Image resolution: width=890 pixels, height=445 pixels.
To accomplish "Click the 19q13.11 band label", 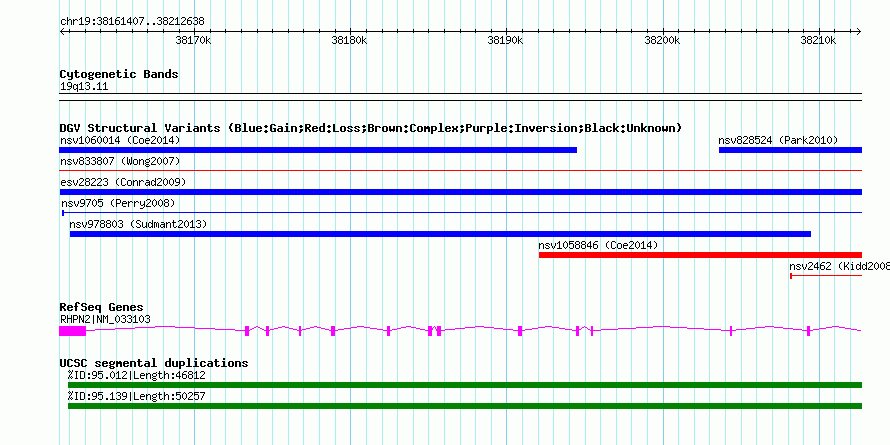I will 84,87.
